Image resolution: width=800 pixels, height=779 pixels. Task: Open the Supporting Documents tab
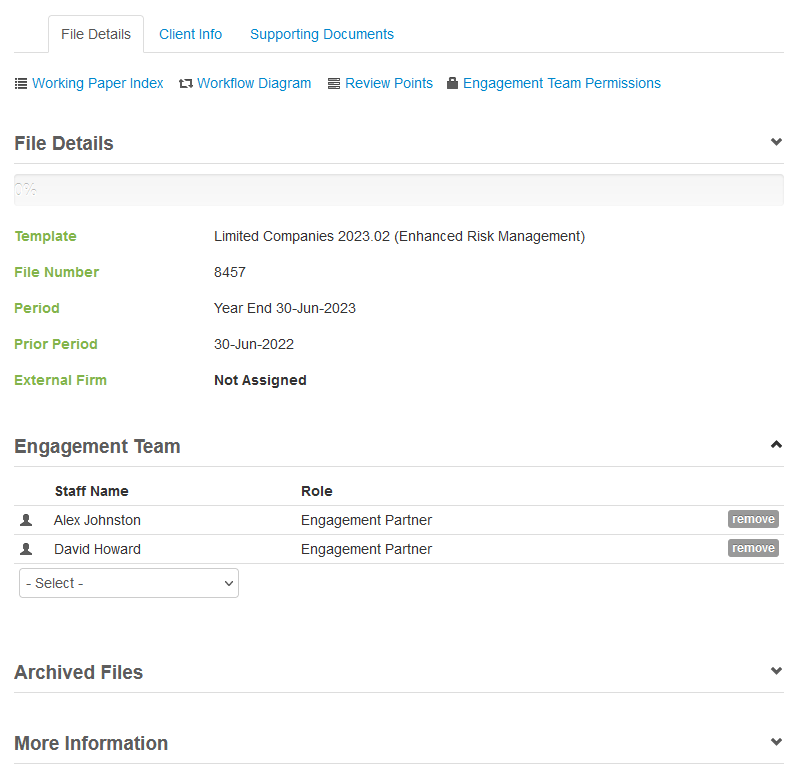tap(321, 34)
